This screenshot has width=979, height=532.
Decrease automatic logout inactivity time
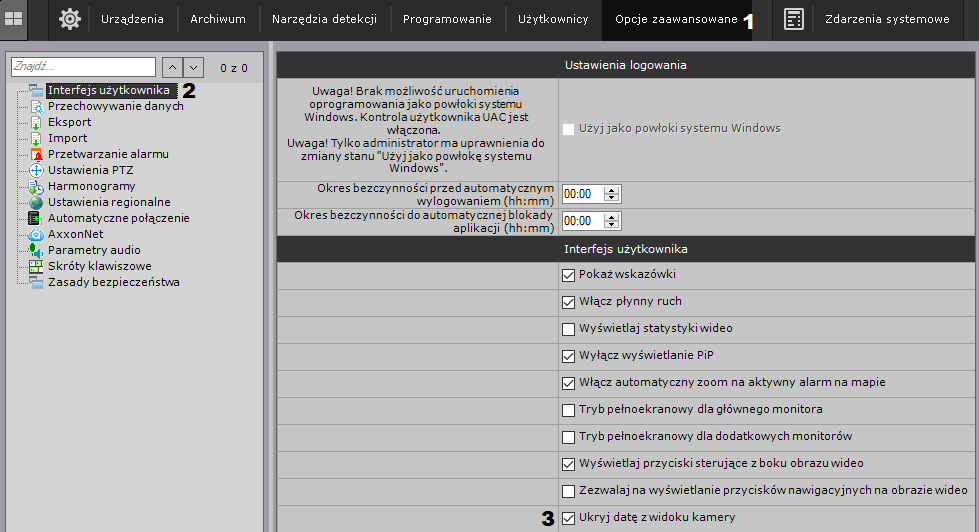point(612,198)
